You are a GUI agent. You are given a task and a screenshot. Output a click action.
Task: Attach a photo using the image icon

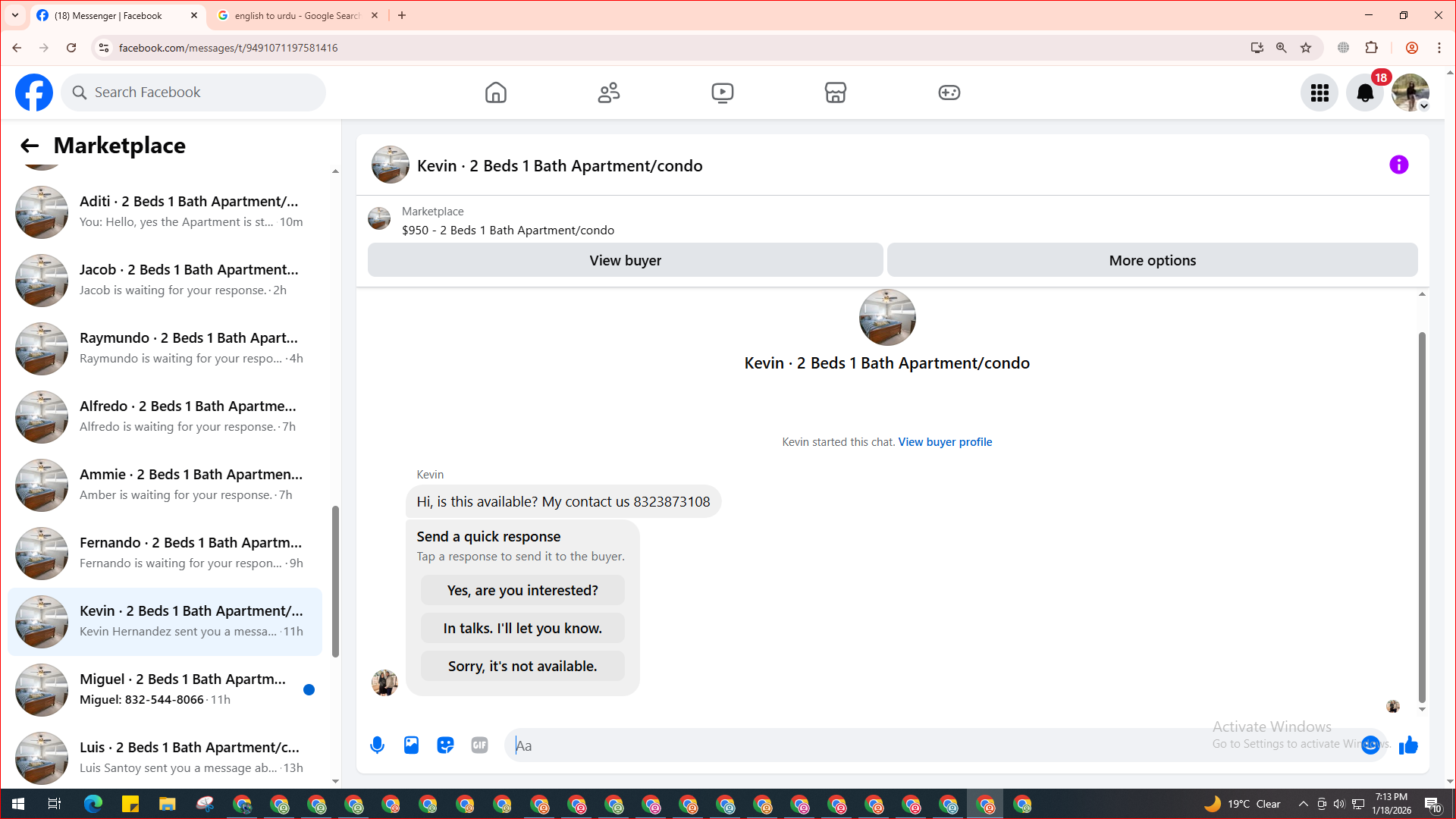pyautogui.click(x=411, y=745)
